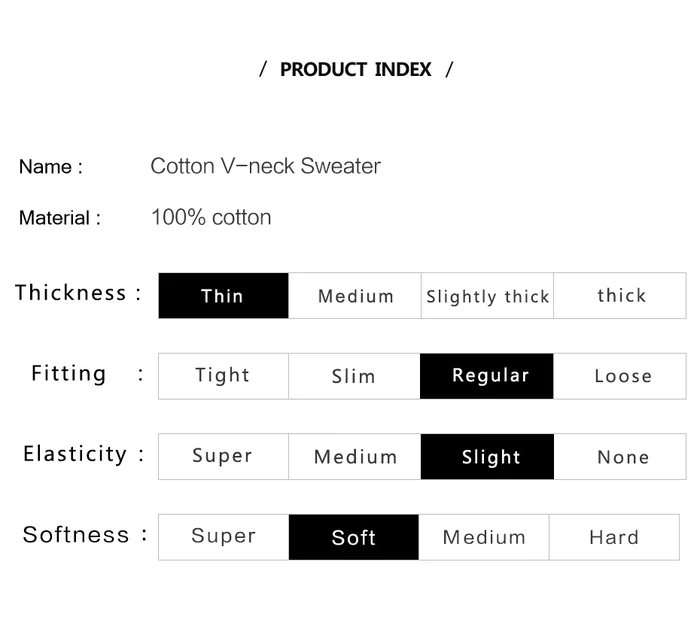This screenshot has height=644, width=700.
Task: Select the Soft softness option
Action: (354, 537)
